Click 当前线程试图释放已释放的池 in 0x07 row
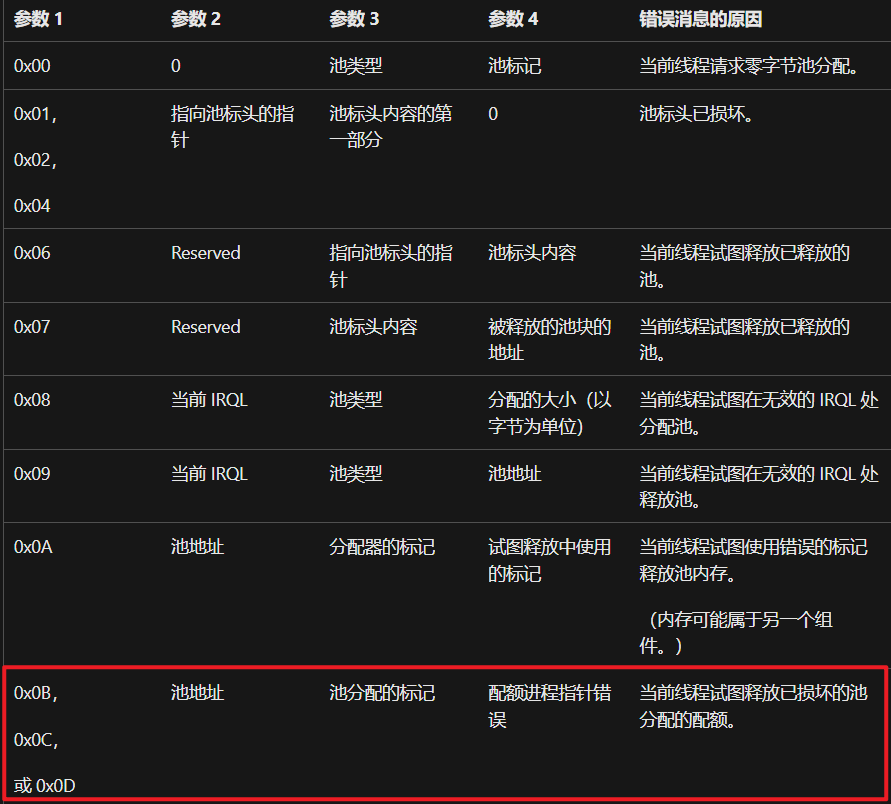Image resolution: width=891 pixels, height=804 pixels. pyautogui.click(x=744, y=340)
